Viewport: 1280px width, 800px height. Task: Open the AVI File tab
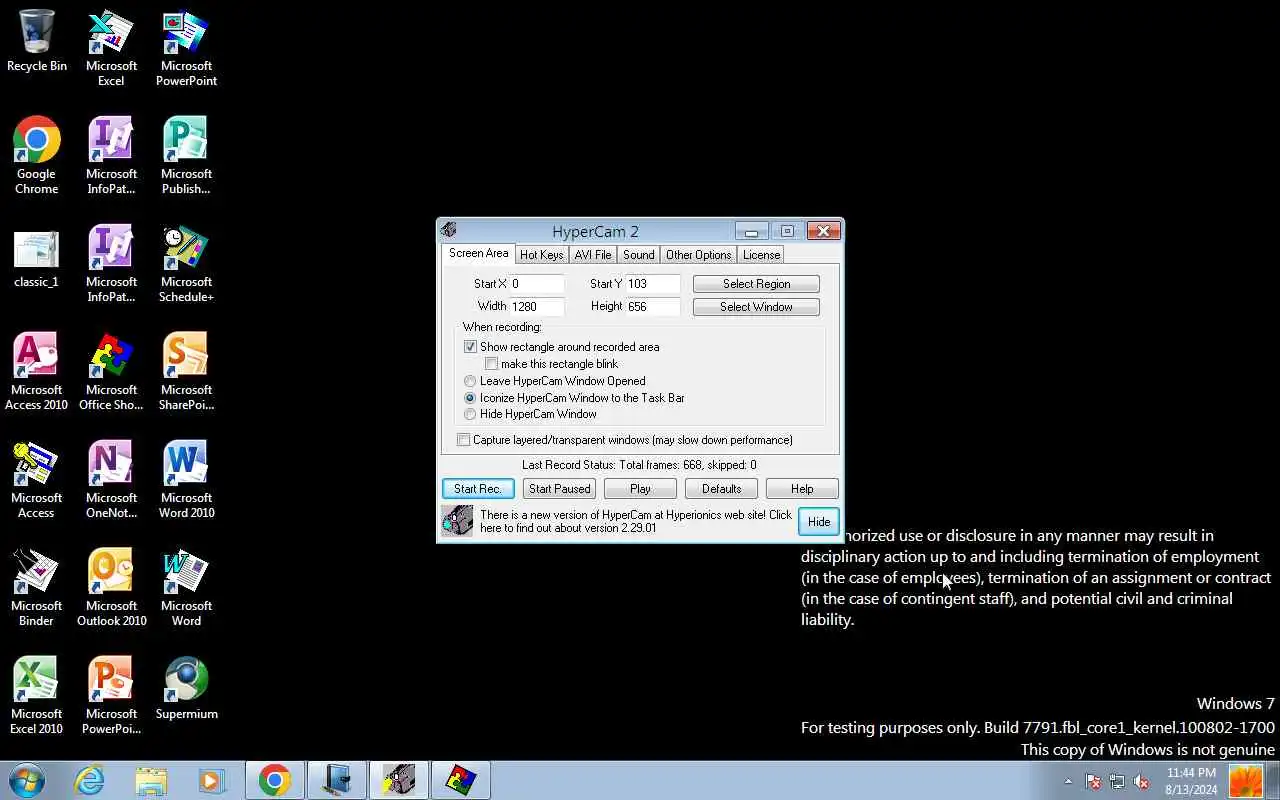click(592, 255)
